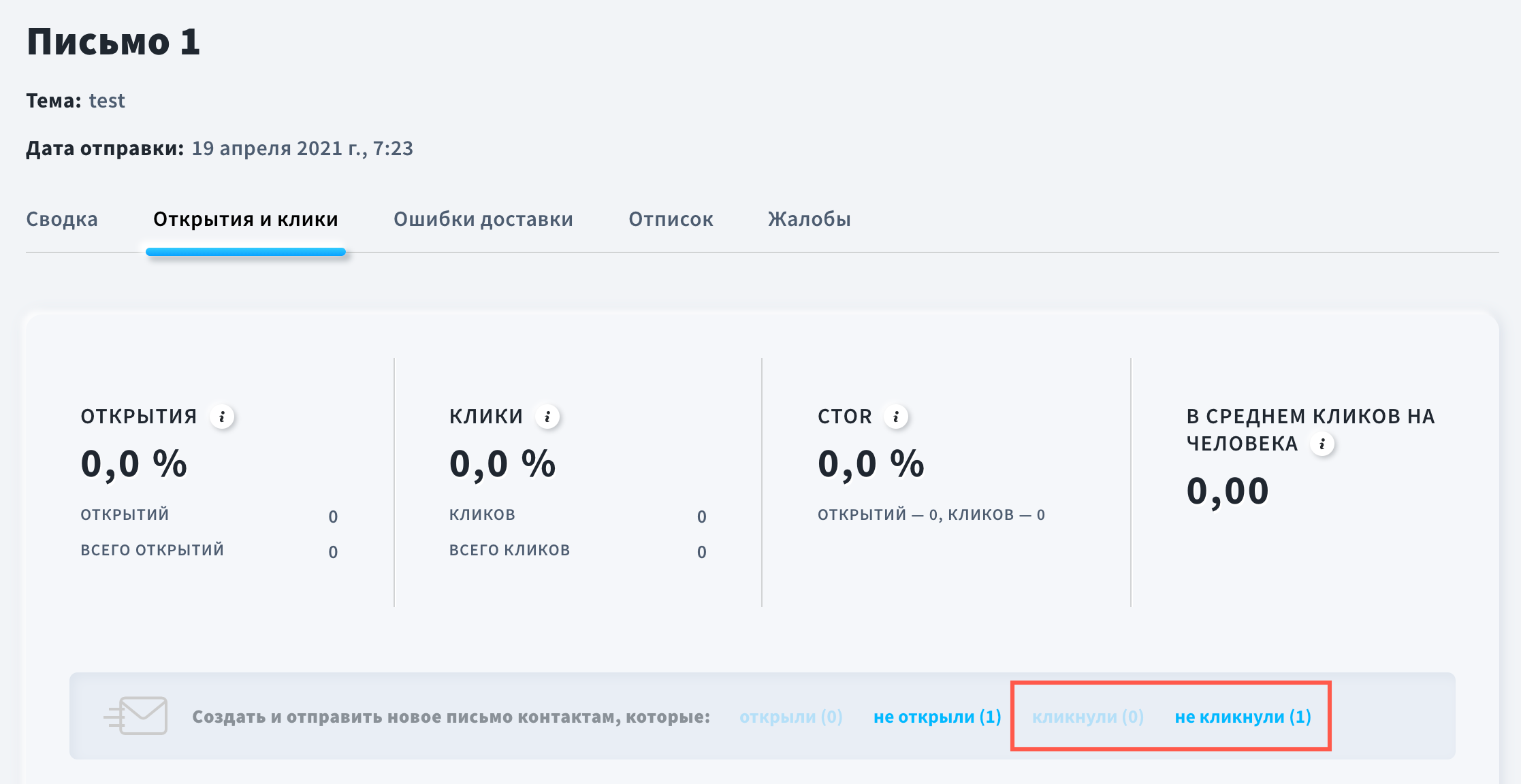
Task: Open info icon next to КЛИКИ
Action: [547, 416]
